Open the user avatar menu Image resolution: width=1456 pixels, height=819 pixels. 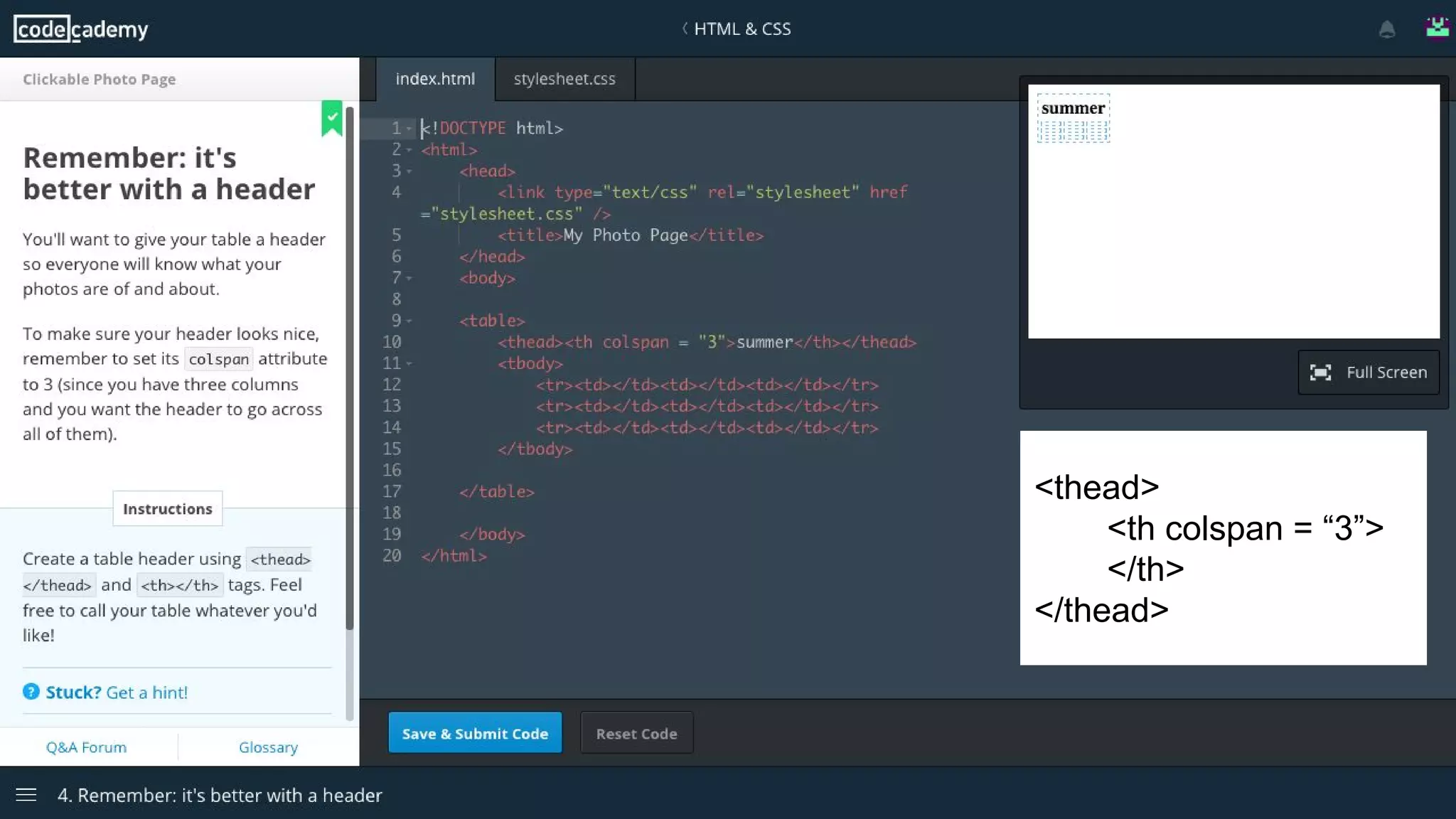tap(1437, 28)
